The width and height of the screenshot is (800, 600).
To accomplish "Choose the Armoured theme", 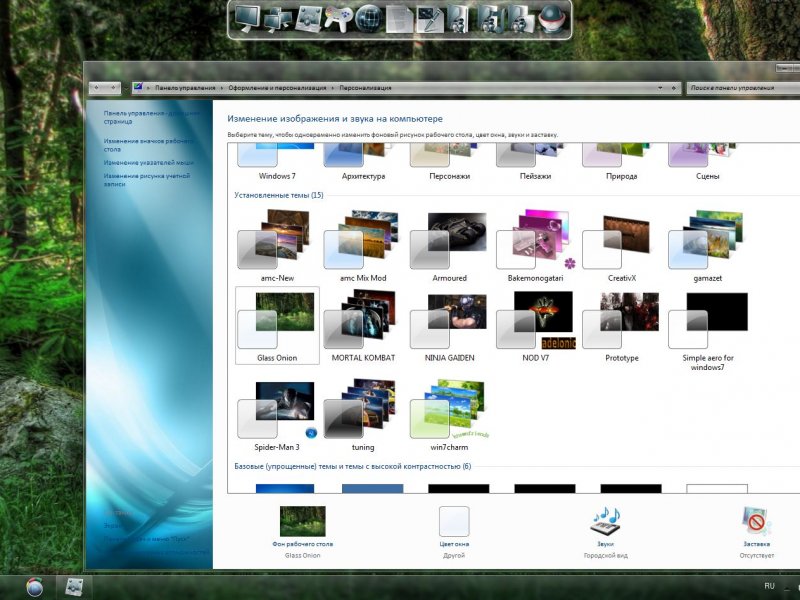I will pos(449,245).
